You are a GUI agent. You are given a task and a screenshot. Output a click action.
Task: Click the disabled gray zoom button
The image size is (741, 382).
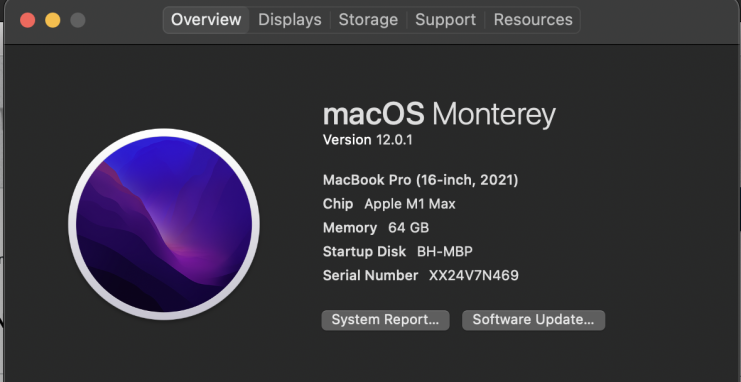(78, 20)
